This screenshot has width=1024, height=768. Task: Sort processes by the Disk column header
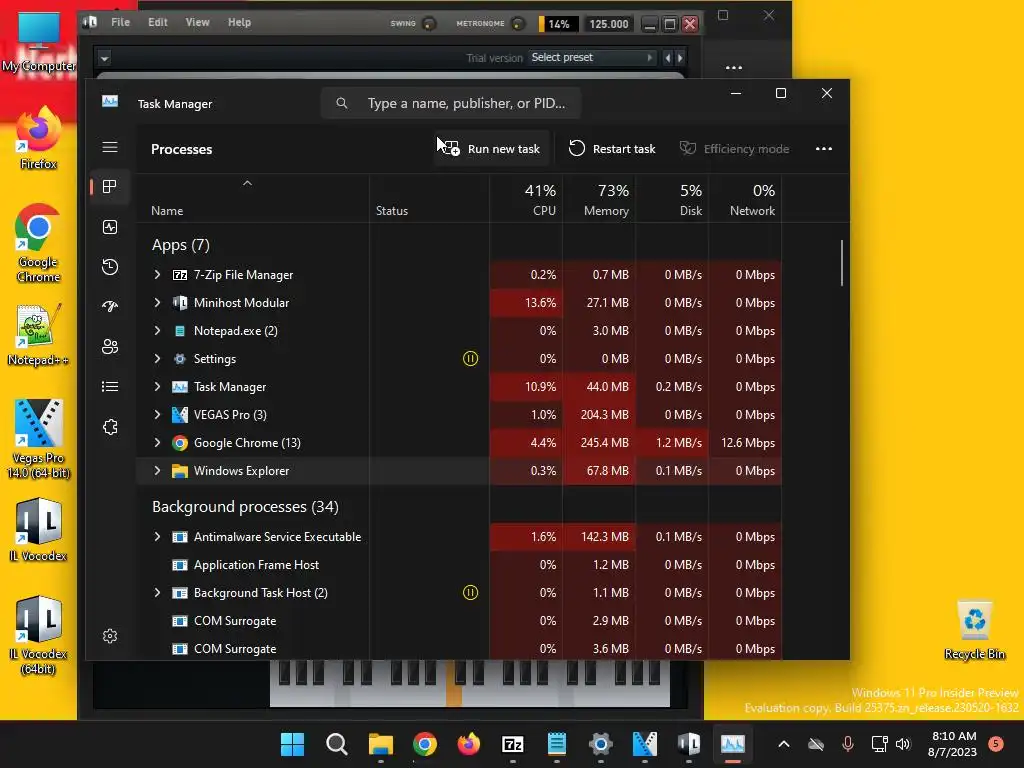pos(673,199)
